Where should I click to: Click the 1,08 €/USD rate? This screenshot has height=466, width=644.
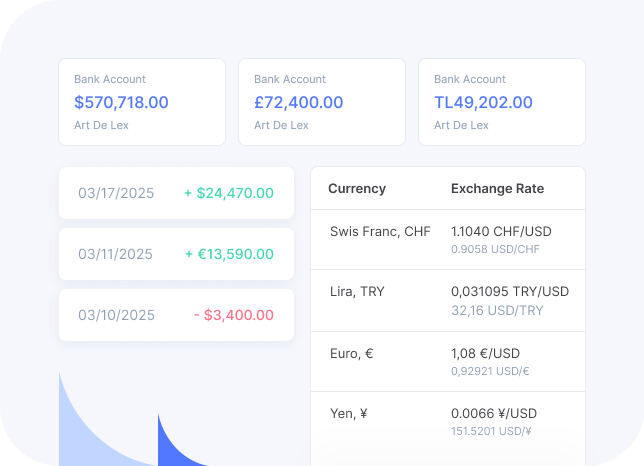(485, 354)
